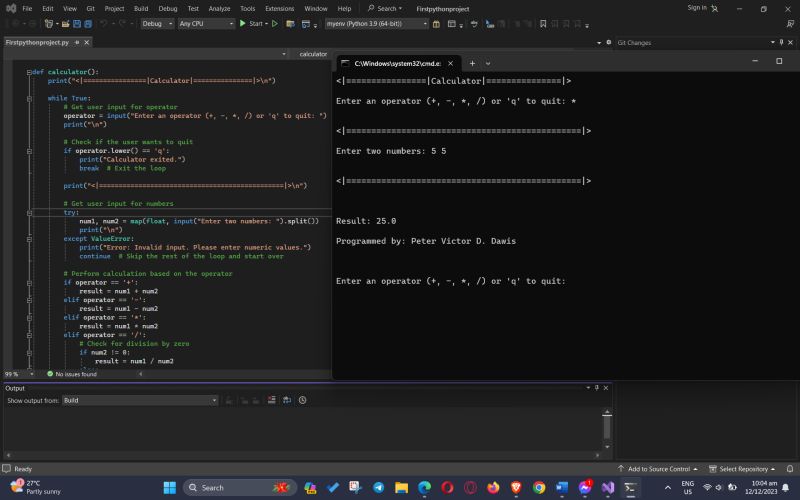Open the Build menu
The height and width of the screenshot is (500, 800).
pos(141,9)
